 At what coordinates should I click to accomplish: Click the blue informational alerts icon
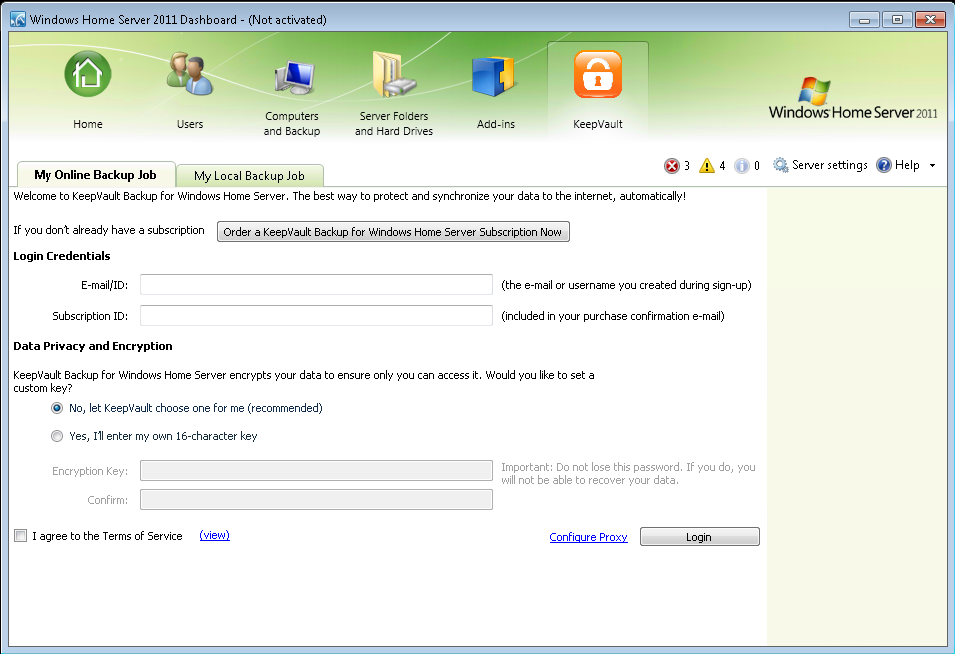[741, 166]
